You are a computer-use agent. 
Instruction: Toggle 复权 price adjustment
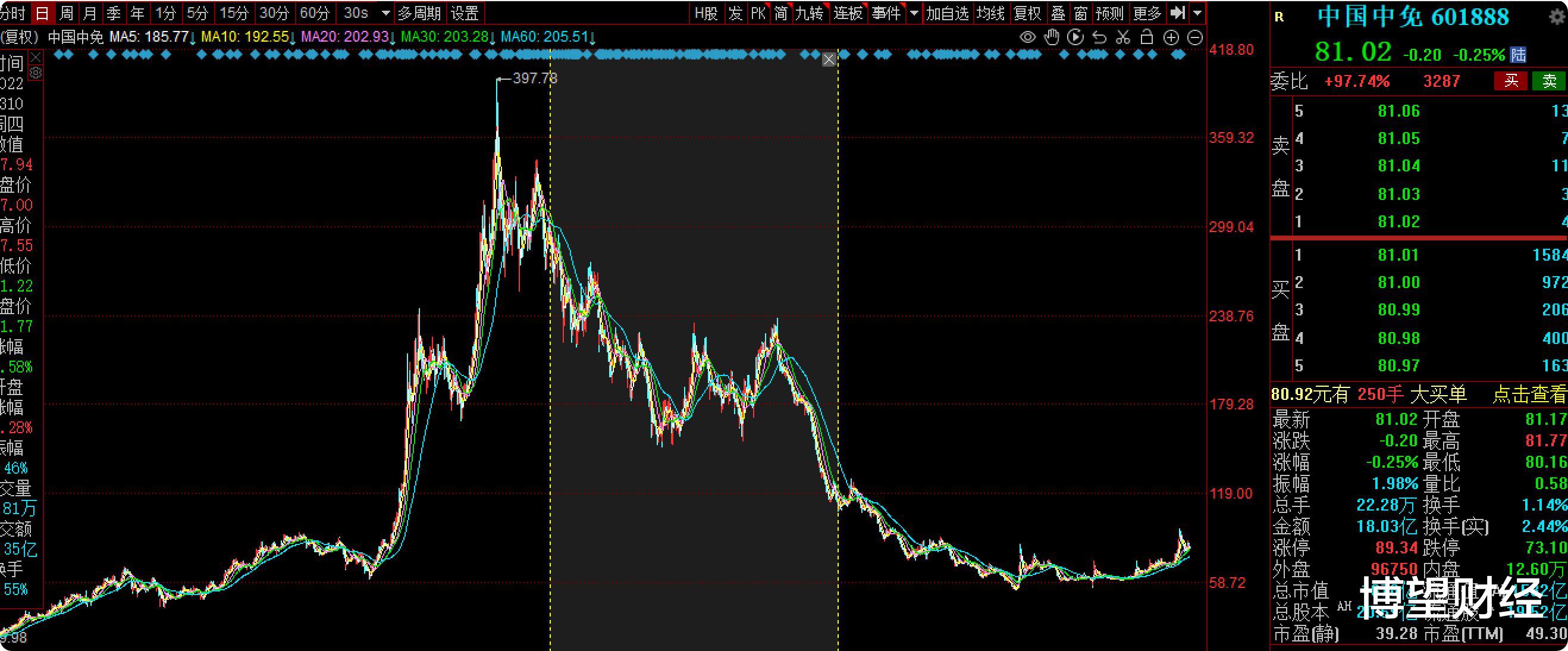1027,12
